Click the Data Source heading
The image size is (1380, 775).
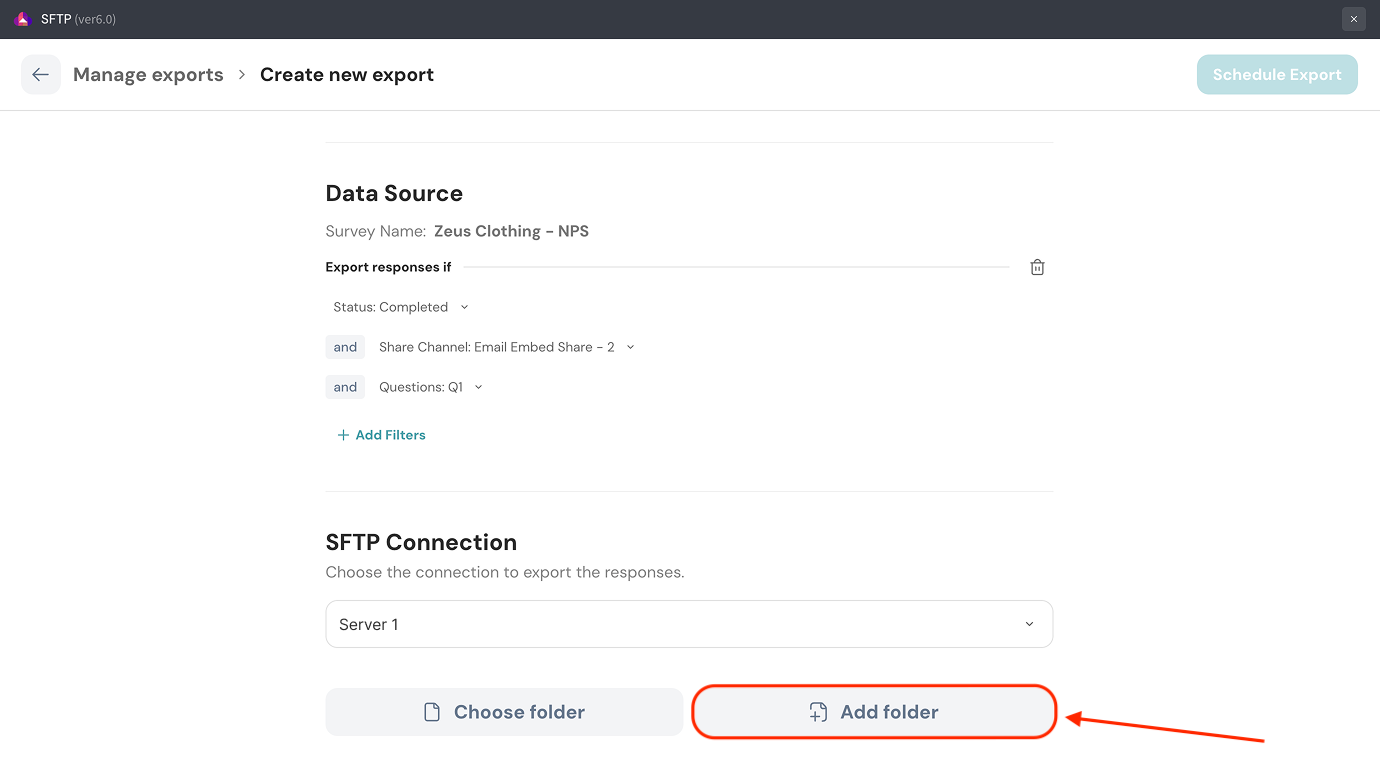394,194
